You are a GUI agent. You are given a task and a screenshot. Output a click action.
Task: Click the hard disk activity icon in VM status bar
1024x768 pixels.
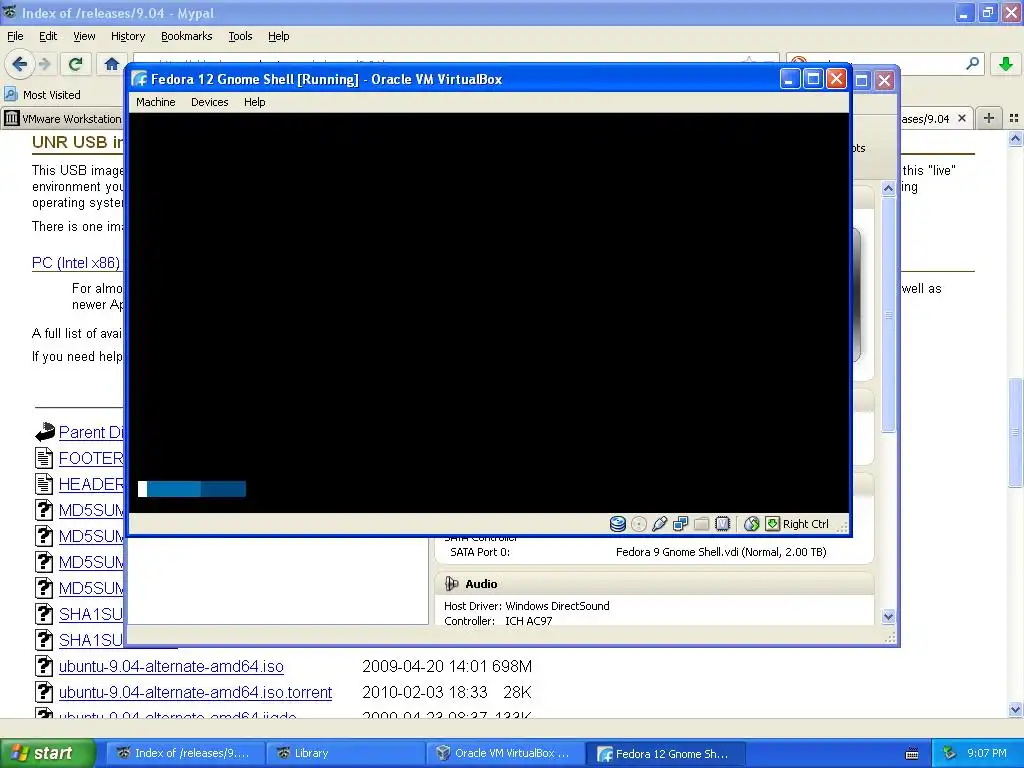tap(617, 524)
